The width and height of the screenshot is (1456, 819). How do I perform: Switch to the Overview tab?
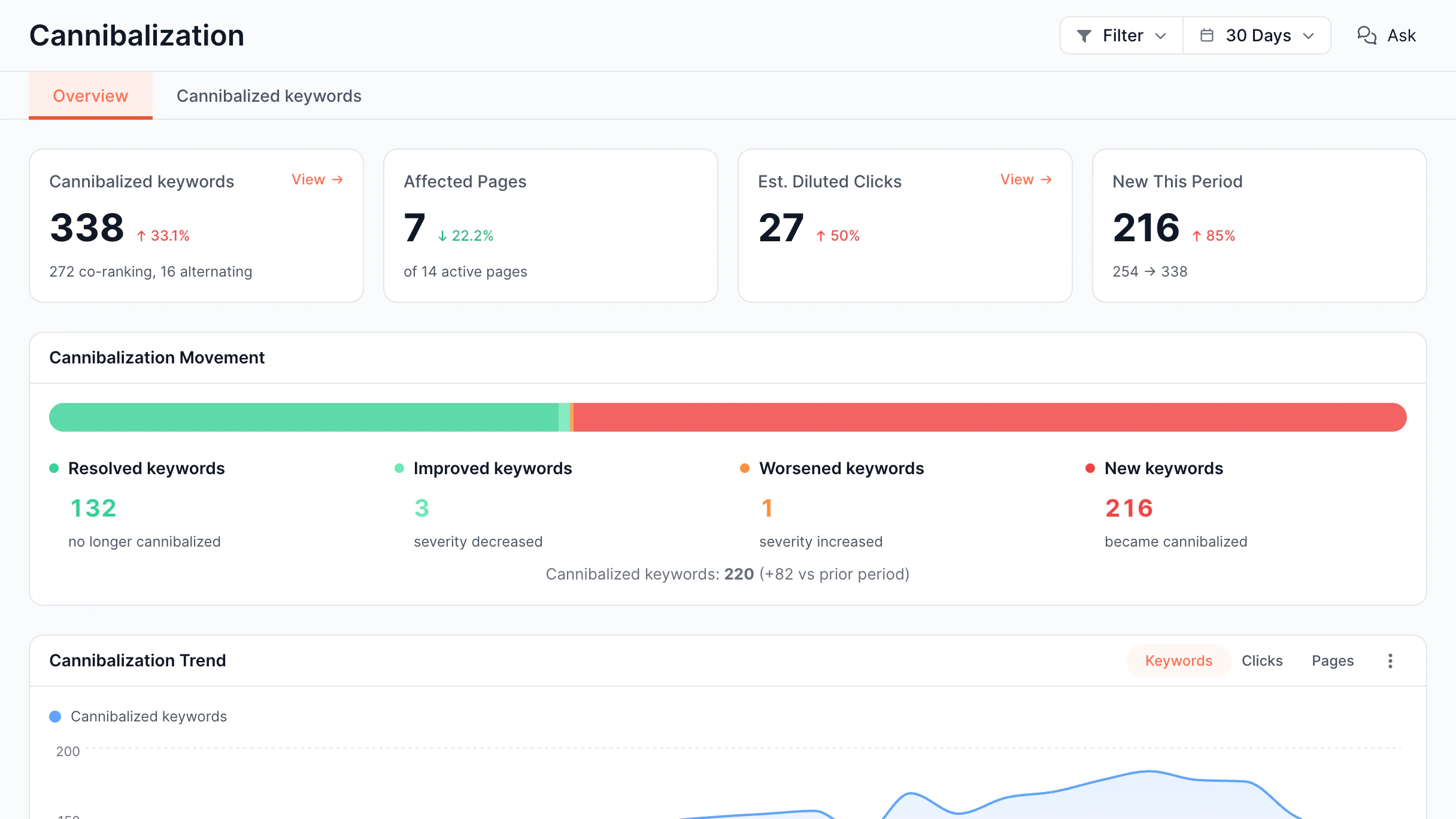click(90, 96)
